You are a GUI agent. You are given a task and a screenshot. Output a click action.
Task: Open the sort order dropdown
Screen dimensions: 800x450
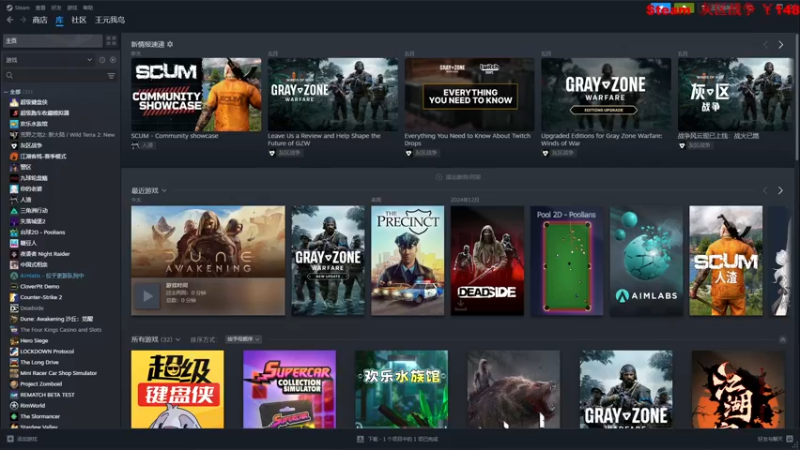[x=243, y=339]
